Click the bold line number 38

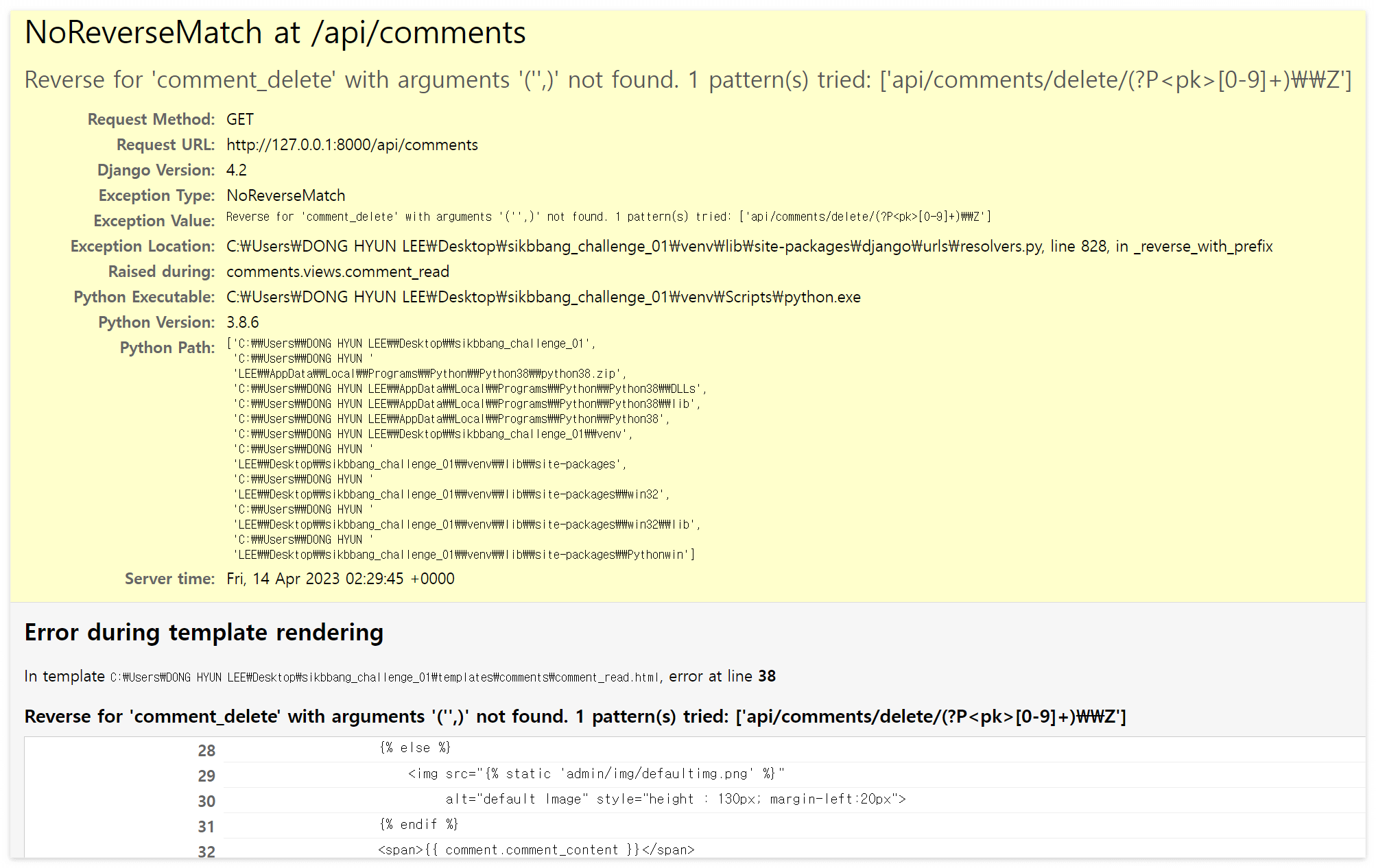pyautogui.click(x=766, y=676)
